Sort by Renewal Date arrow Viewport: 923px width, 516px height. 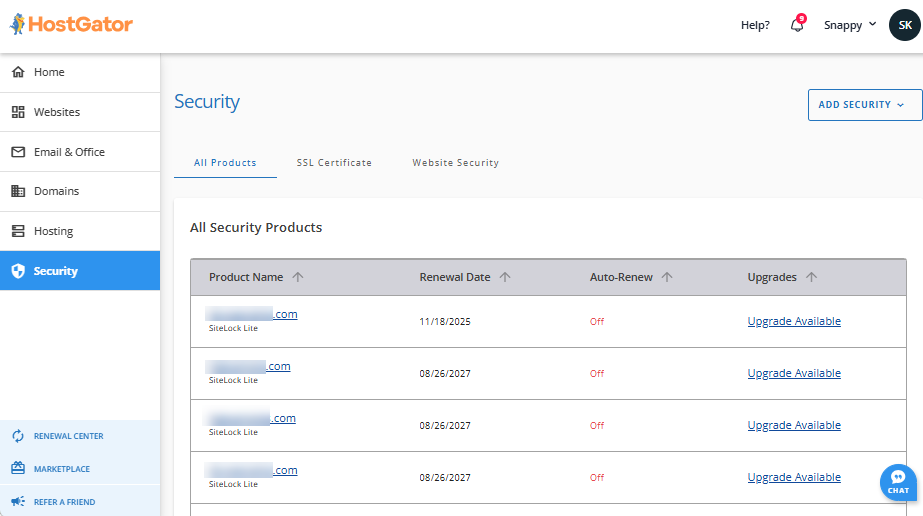[x=505, y=277]
